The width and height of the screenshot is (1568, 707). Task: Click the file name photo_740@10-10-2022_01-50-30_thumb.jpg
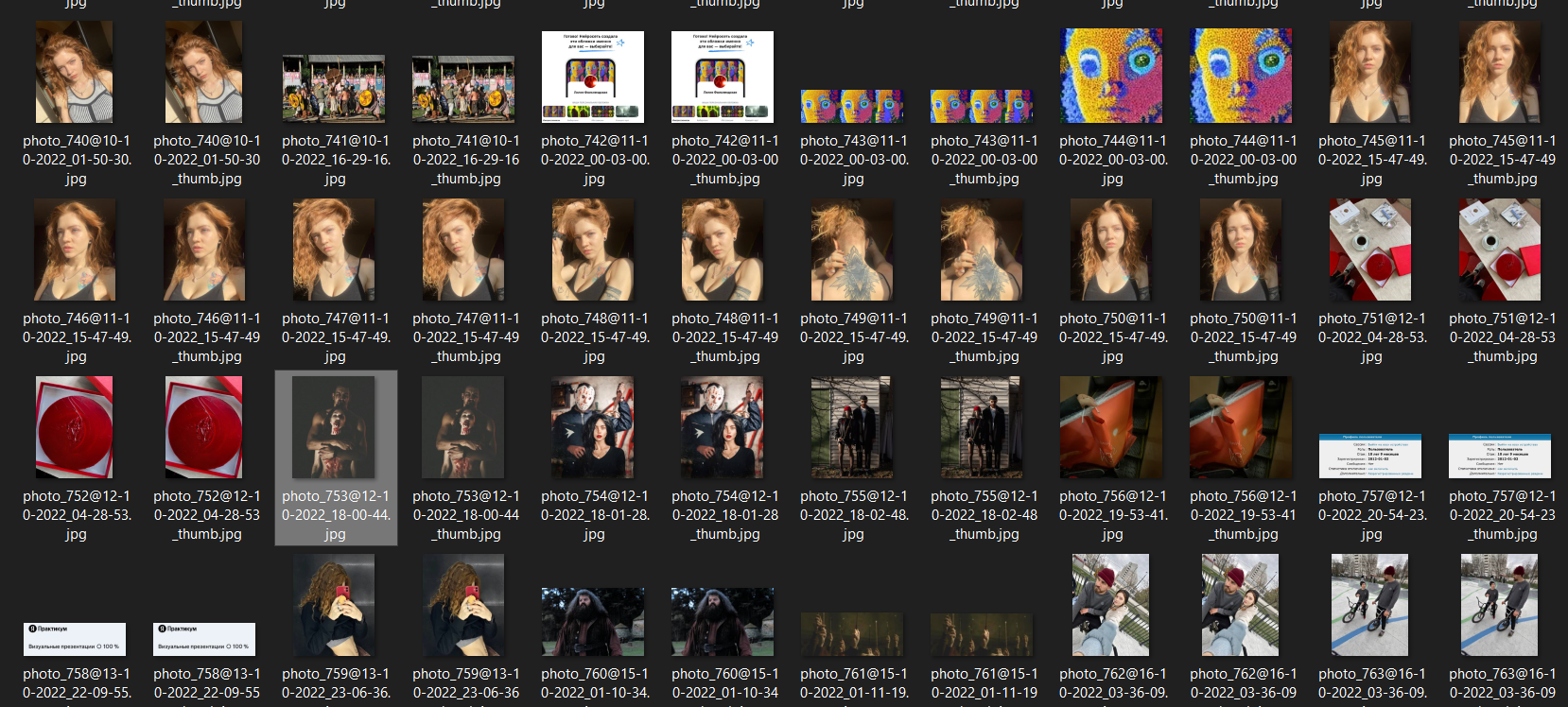coord(207,160)
